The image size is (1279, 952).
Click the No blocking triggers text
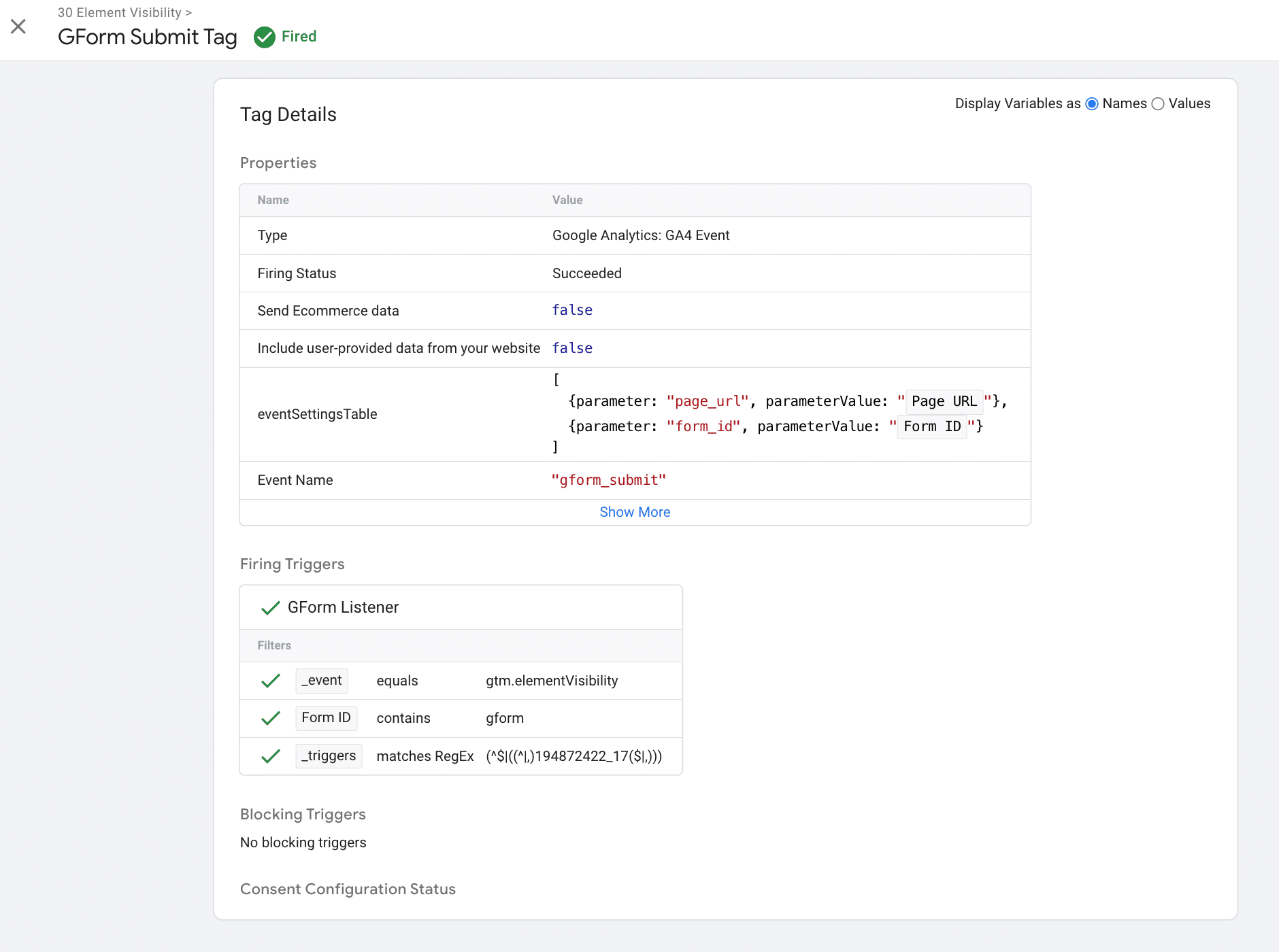(303, 843)
